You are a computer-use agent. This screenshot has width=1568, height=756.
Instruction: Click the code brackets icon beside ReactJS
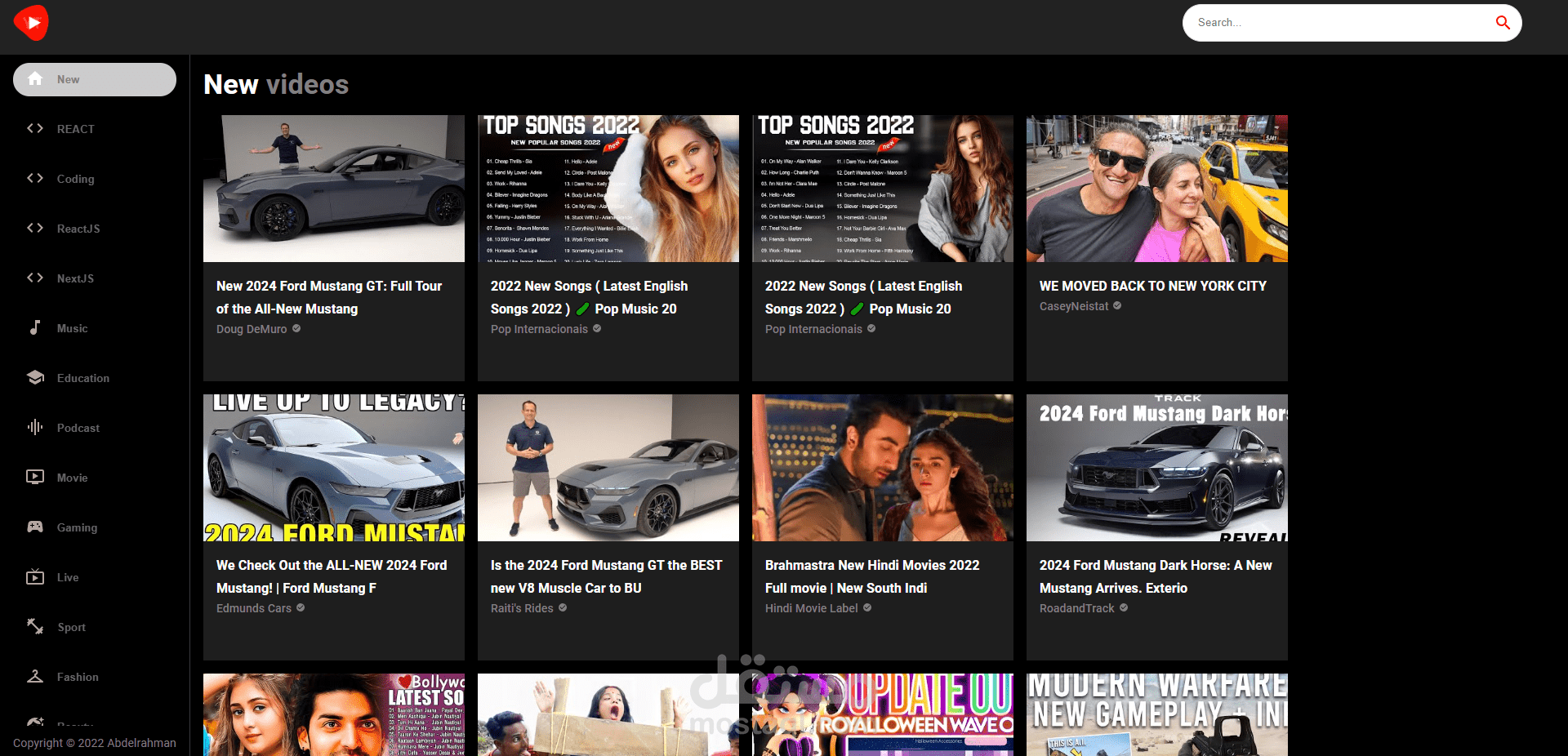pyautogui.click(x=35, y=228)
